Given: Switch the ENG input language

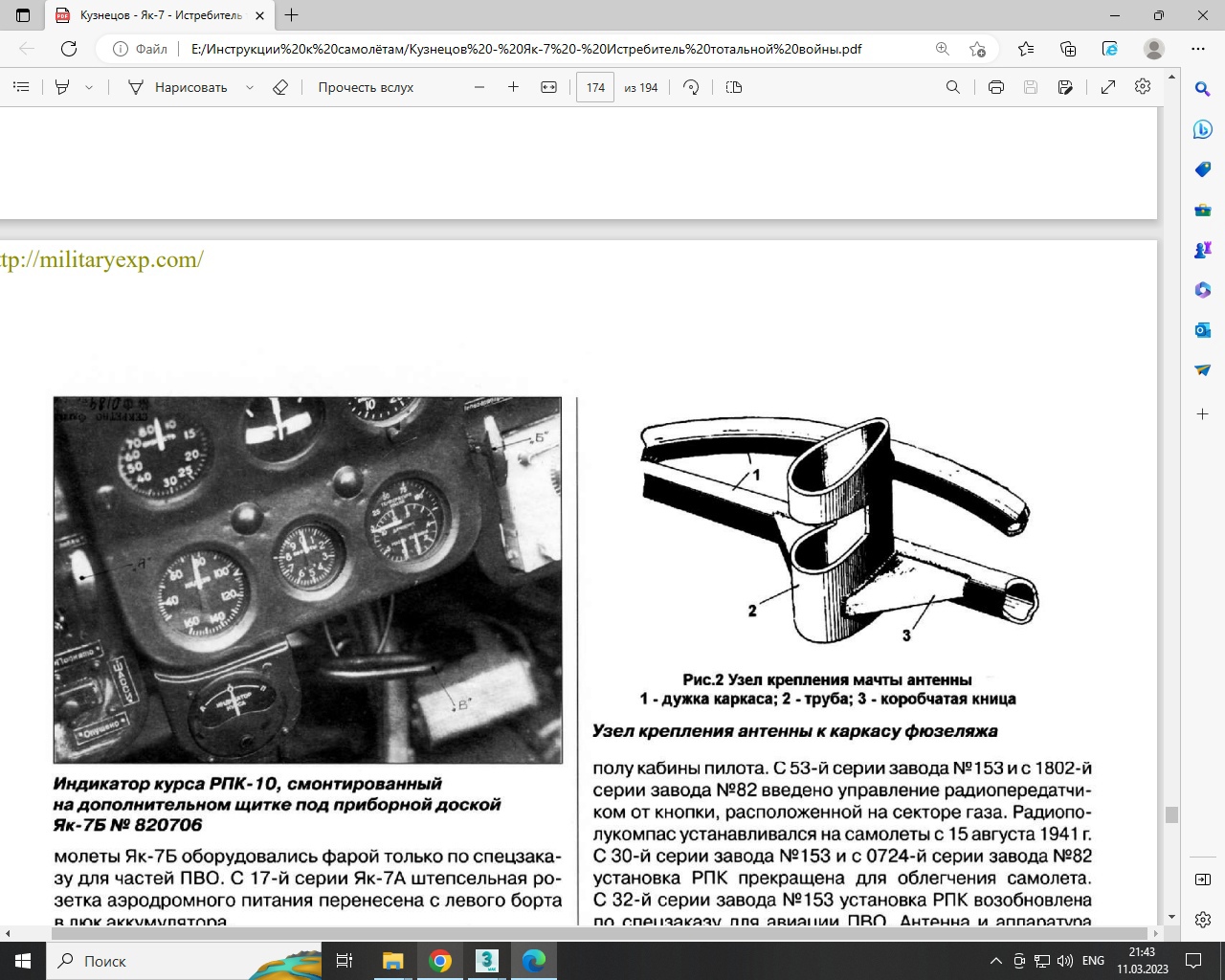Looking at the screenshot, I should click(1093, 961).
